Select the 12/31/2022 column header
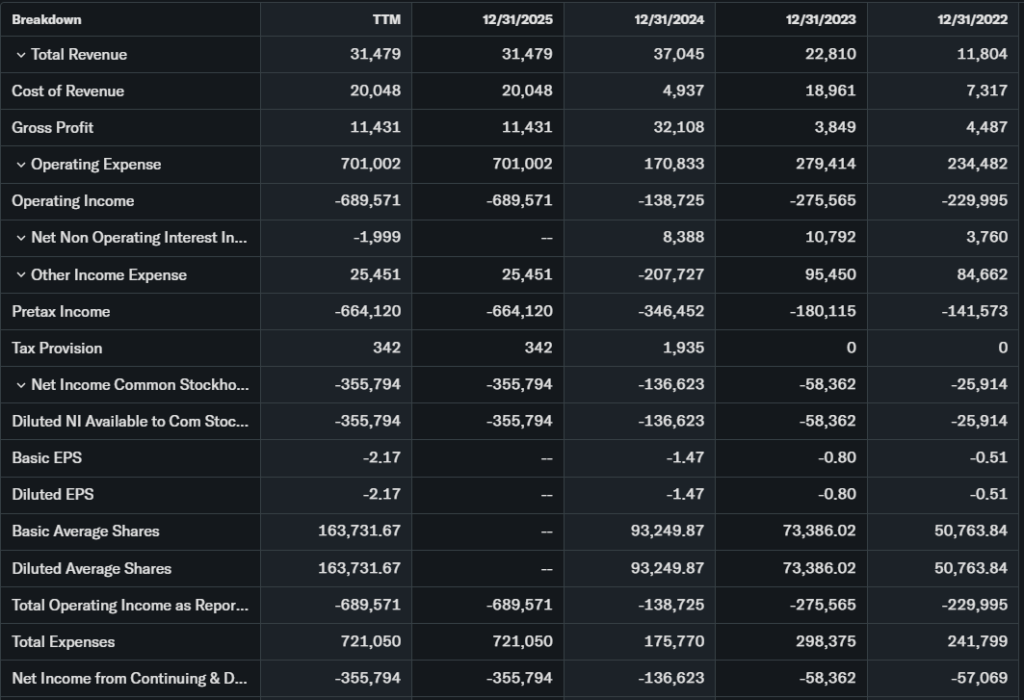 click(x=974, y=19)
